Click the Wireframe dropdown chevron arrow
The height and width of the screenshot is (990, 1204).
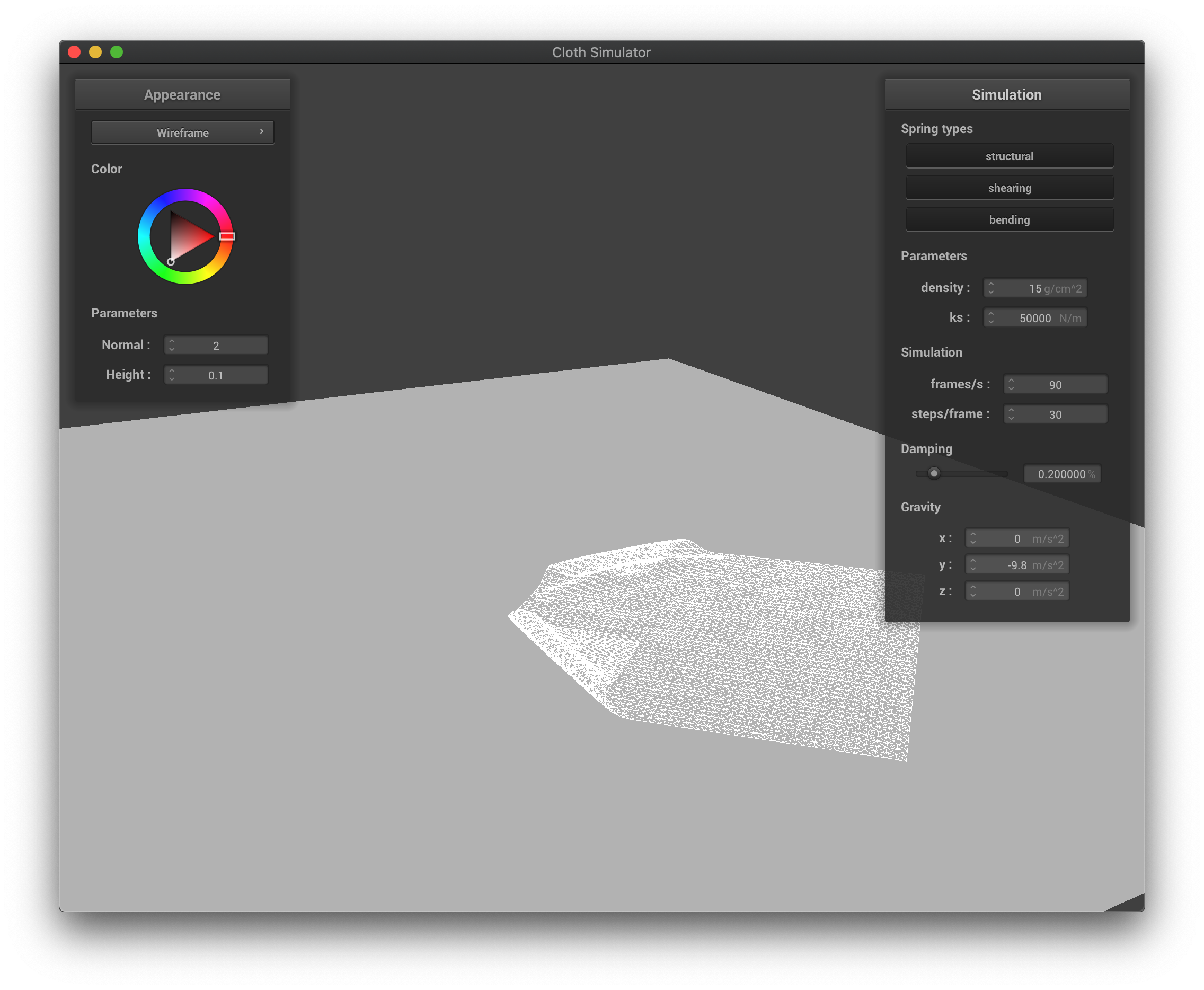[x=262, y=132]
